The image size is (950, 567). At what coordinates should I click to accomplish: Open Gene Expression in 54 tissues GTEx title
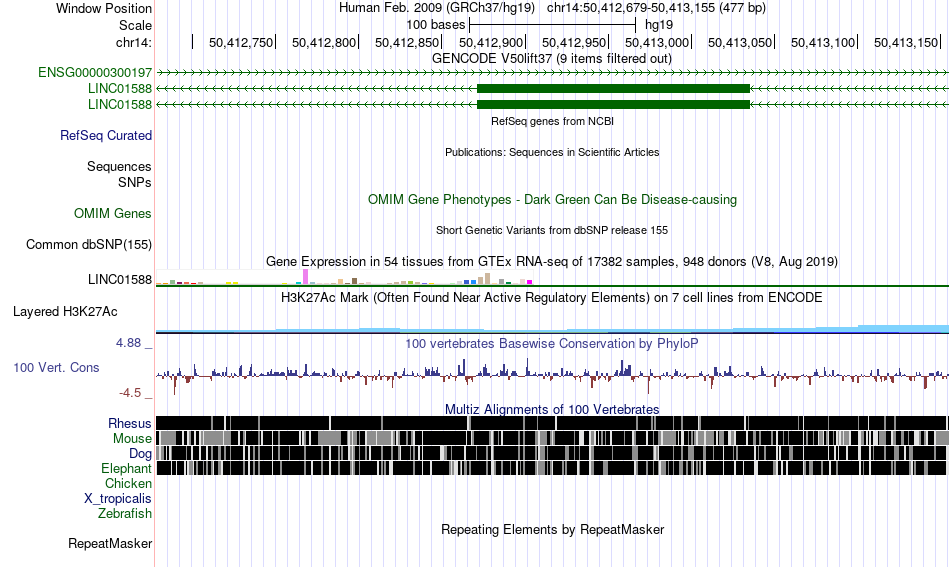[x=552, y=262]
